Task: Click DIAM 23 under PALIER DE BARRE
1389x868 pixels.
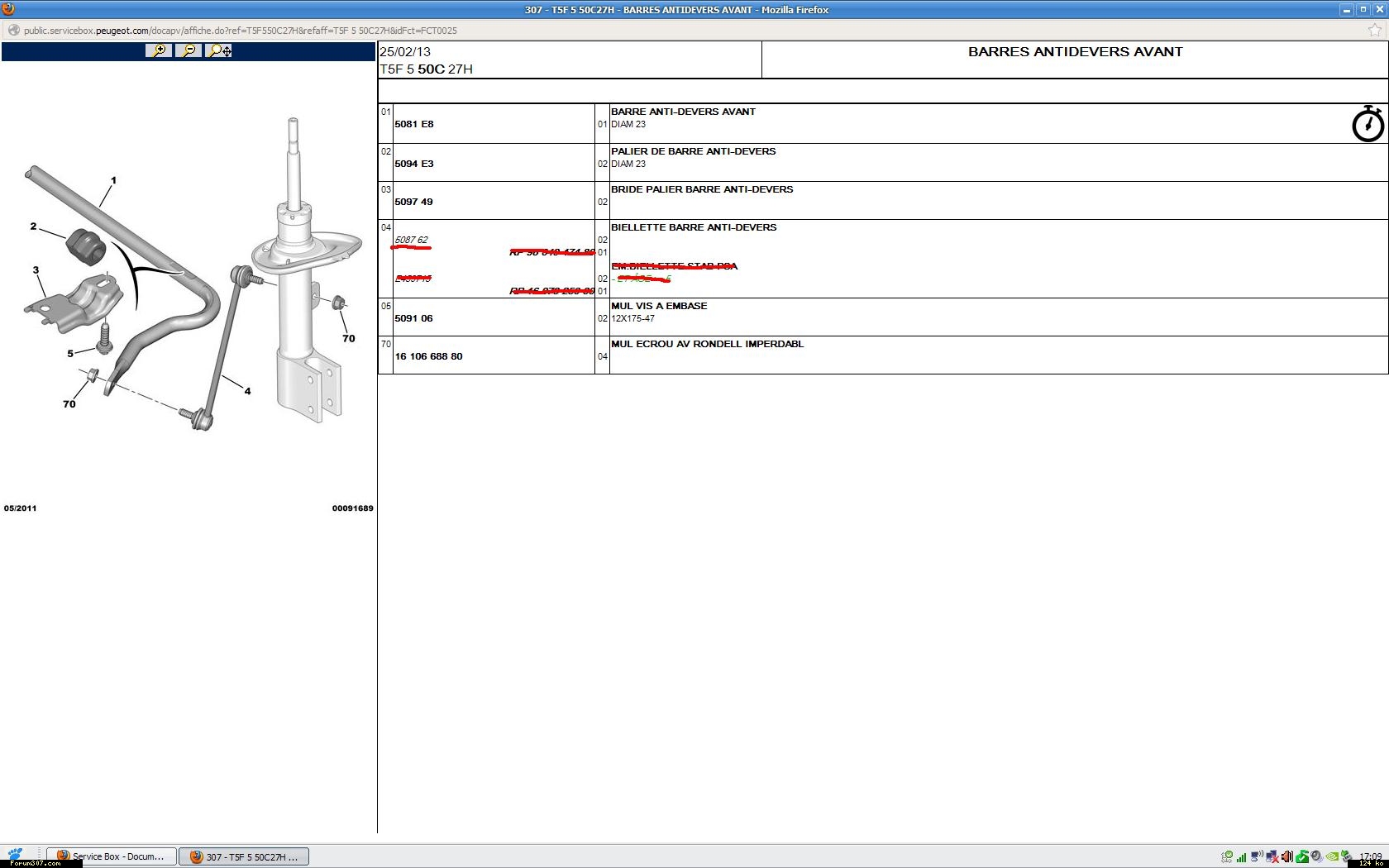Action: pos(628,164)
